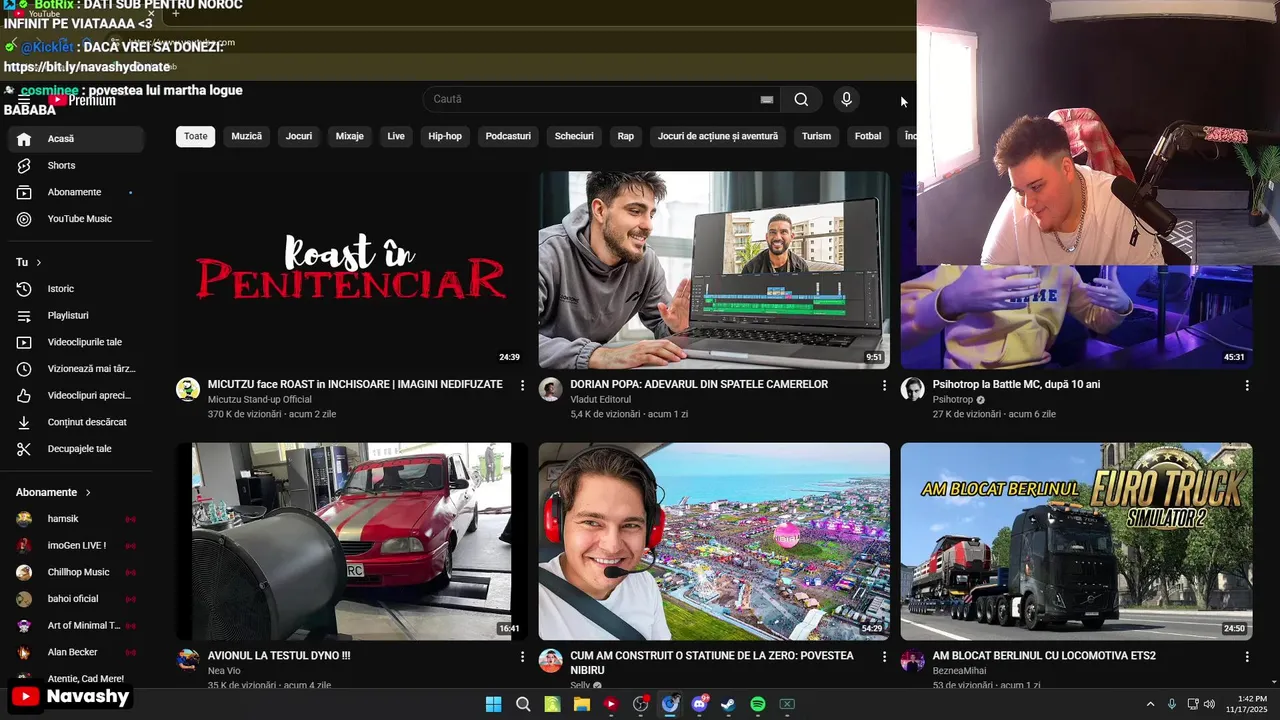Image resolution: width=1280 pixels, height=720 pixels.
Task: Open Videoclipuri apreciate liked videos
Action: point(76,396)
